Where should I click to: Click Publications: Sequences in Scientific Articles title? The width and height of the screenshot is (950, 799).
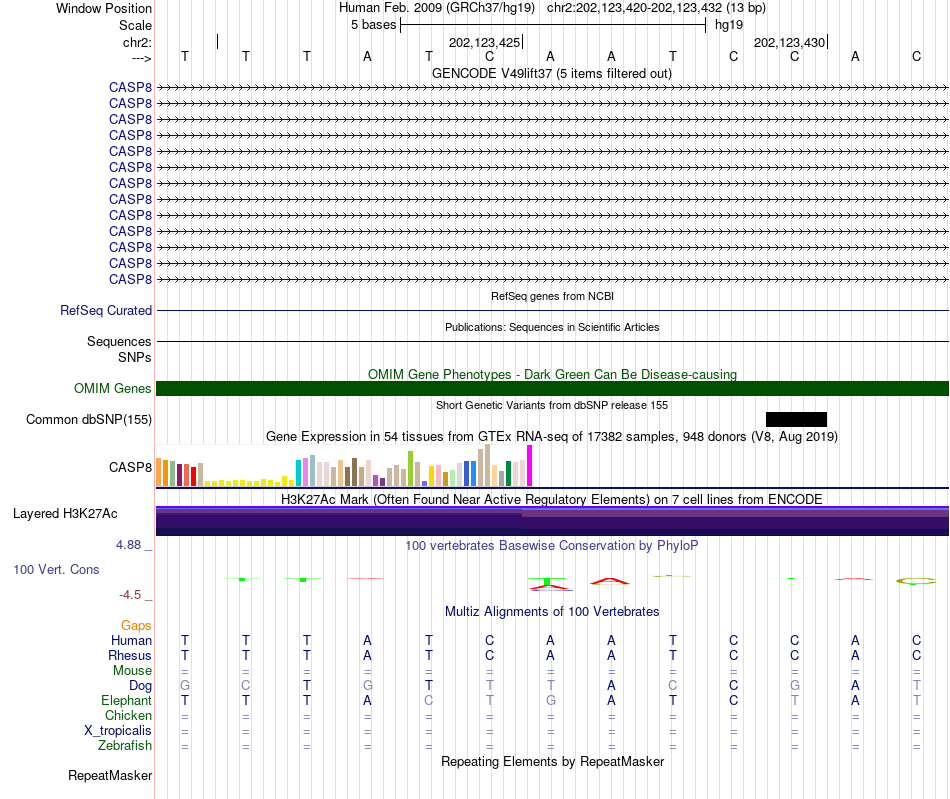pos(552,327)
